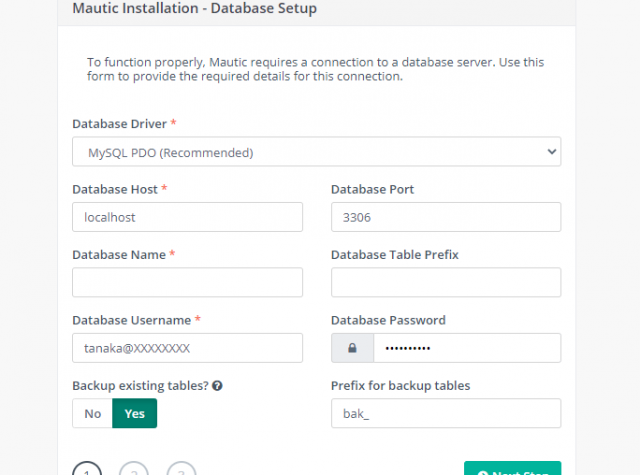Image resolution: width=640 pixels, height=475 pixels.
Task: Select Yes for Backup existing tables
Action: [134, 414]
